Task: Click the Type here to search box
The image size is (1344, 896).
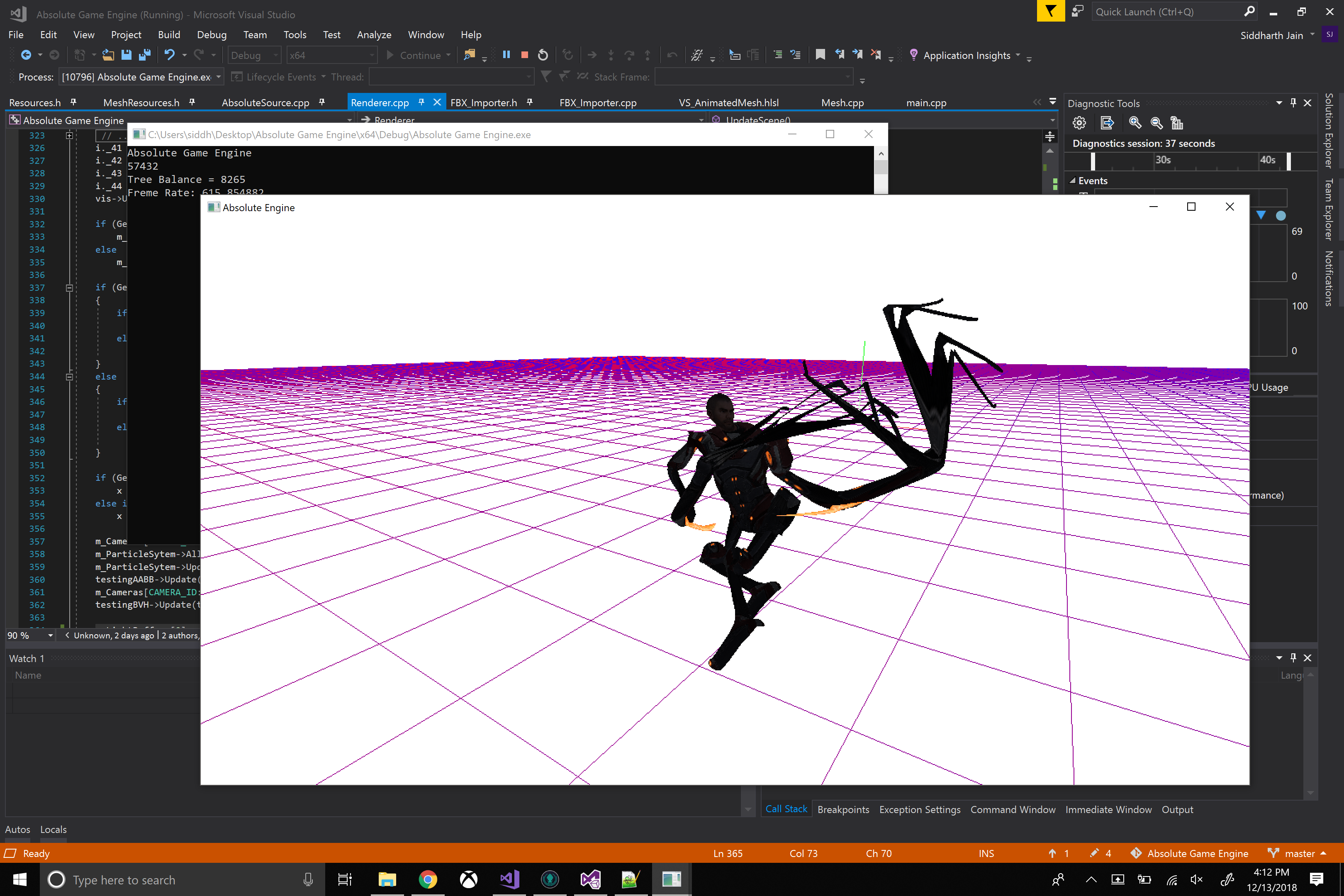Action: click(x=183, y=879)
